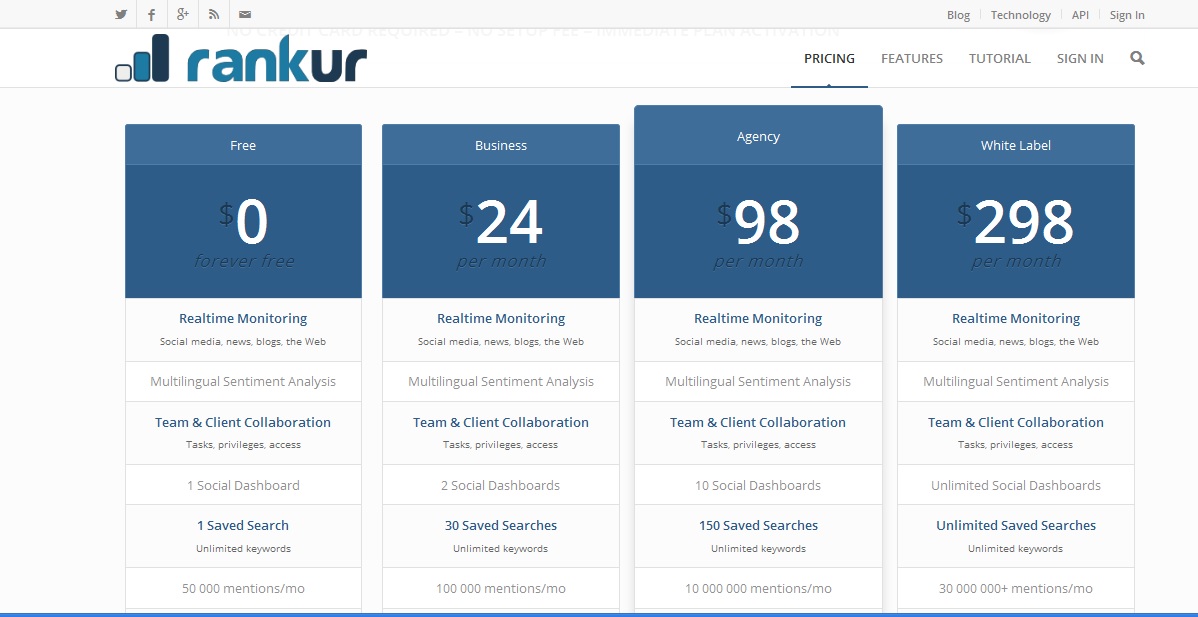Screen dimensions: 1198x617
Task: Click the $24 per month price
Action: pyautogui.click(x=501, y=233)
